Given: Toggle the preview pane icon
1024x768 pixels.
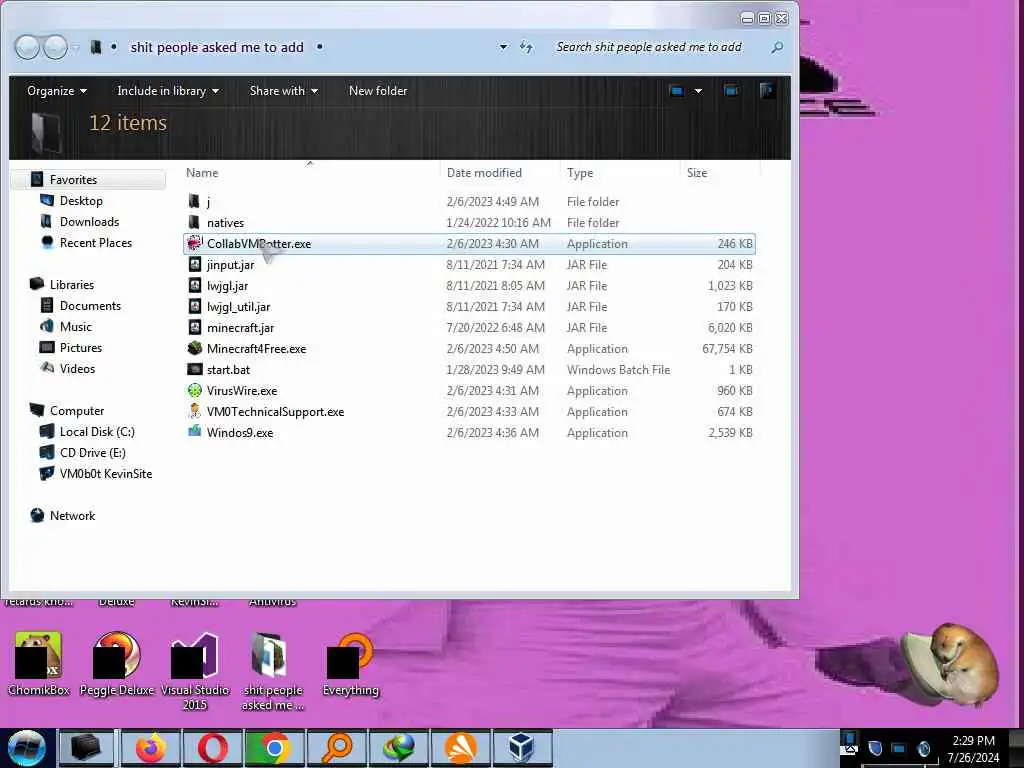Looking at the screenshot, I should click(x=731, y=91).
